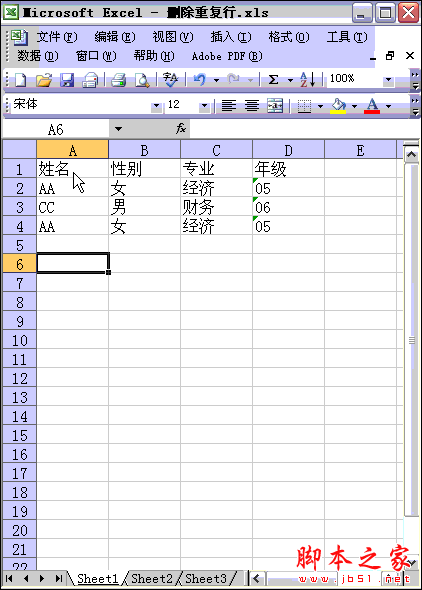
Task: Print the sheet using the printer icon
Action: click(x=118, y=80)
